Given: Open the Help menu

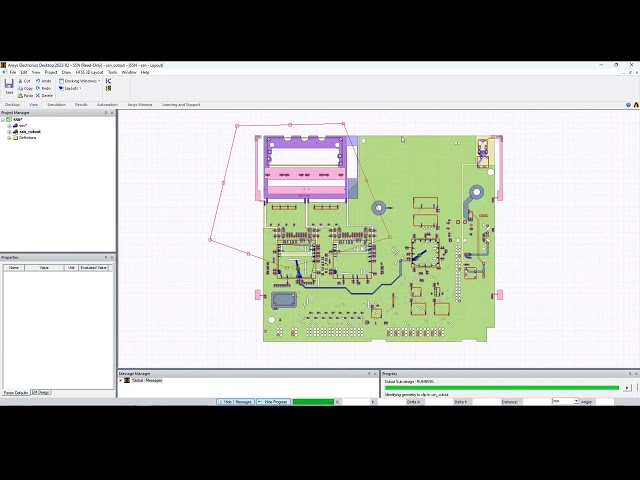Looking at the screenshot, I should (x=145, y=72).
